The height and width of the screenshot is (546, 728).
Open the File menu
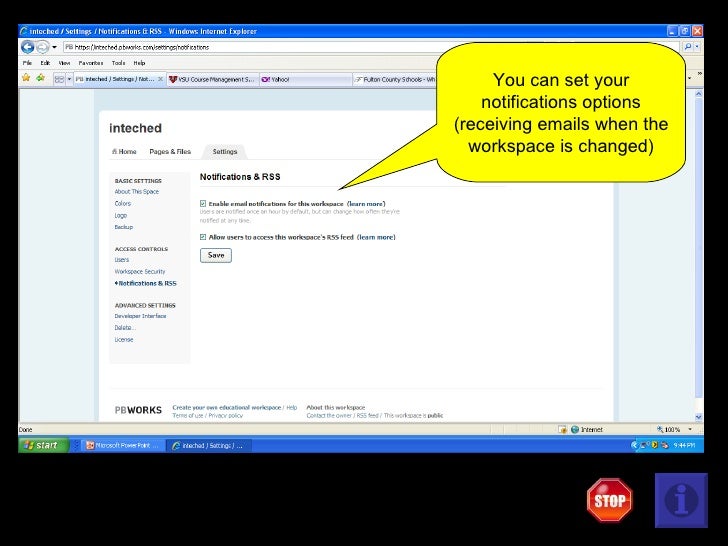point(27,63)
